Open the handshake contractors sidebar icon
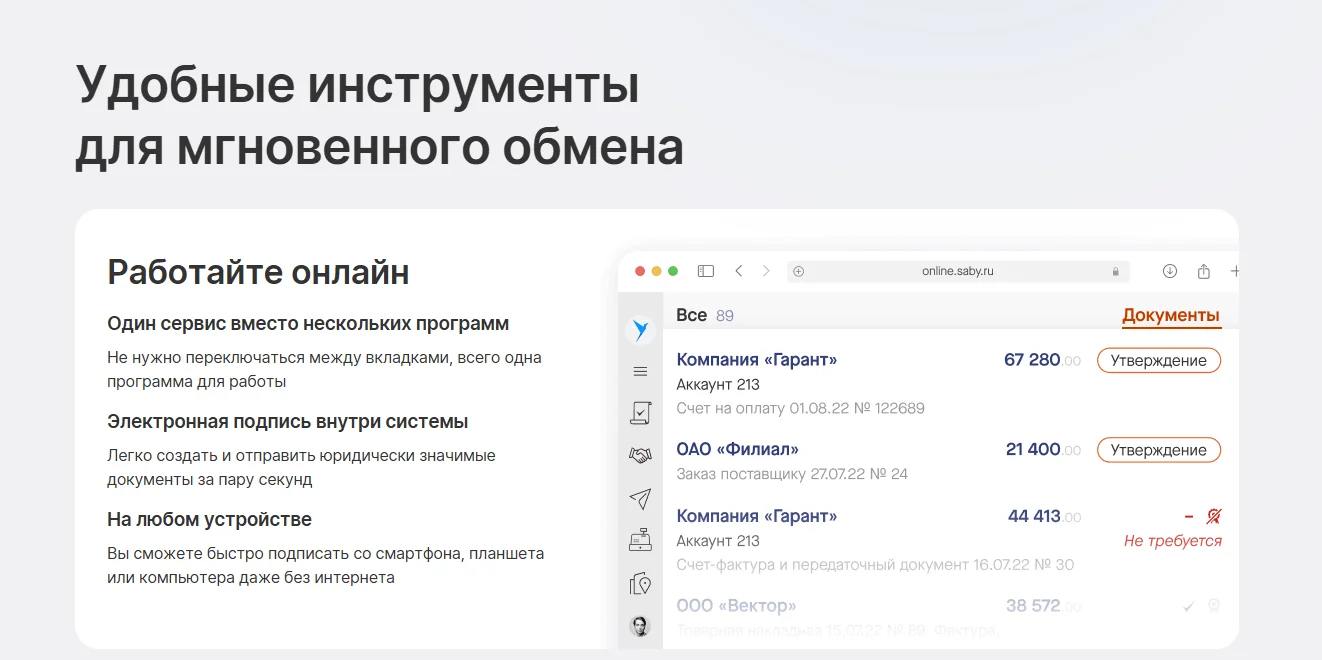This screenshot has width=1322, height=660. [x=640, y=455]
